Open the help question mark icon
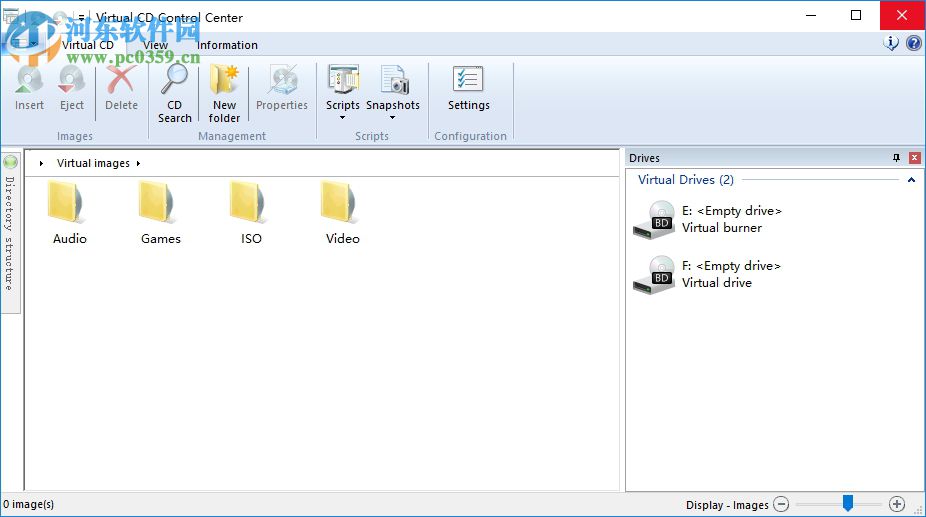The width and height of the screenshot is (926, 517). click(914, 43)
